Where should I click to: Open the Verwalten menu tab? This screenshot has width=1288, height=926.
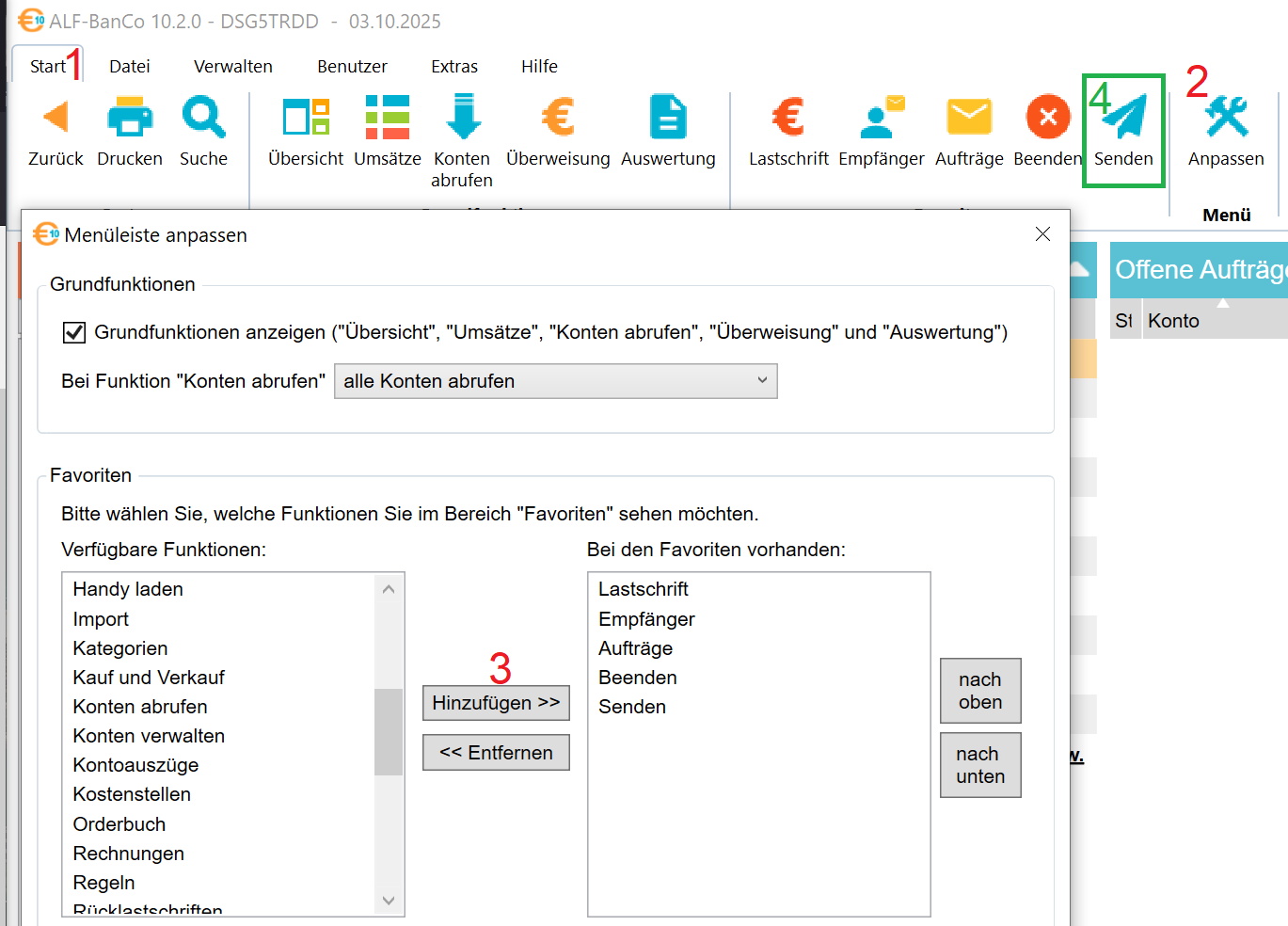pos(233,67)
